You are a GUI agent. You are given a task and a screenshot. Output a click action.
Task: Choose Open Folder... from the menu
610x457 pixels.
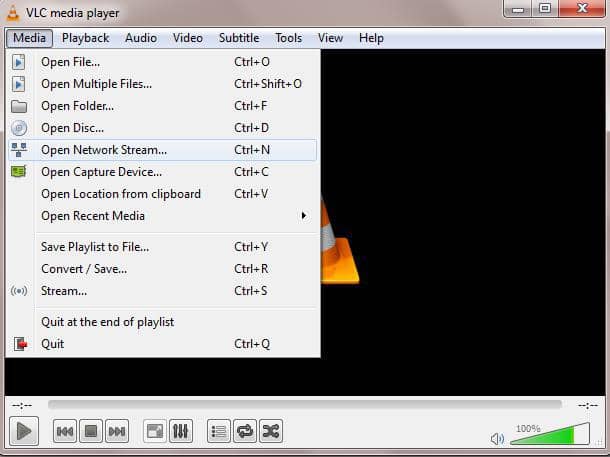click(162, 106)
